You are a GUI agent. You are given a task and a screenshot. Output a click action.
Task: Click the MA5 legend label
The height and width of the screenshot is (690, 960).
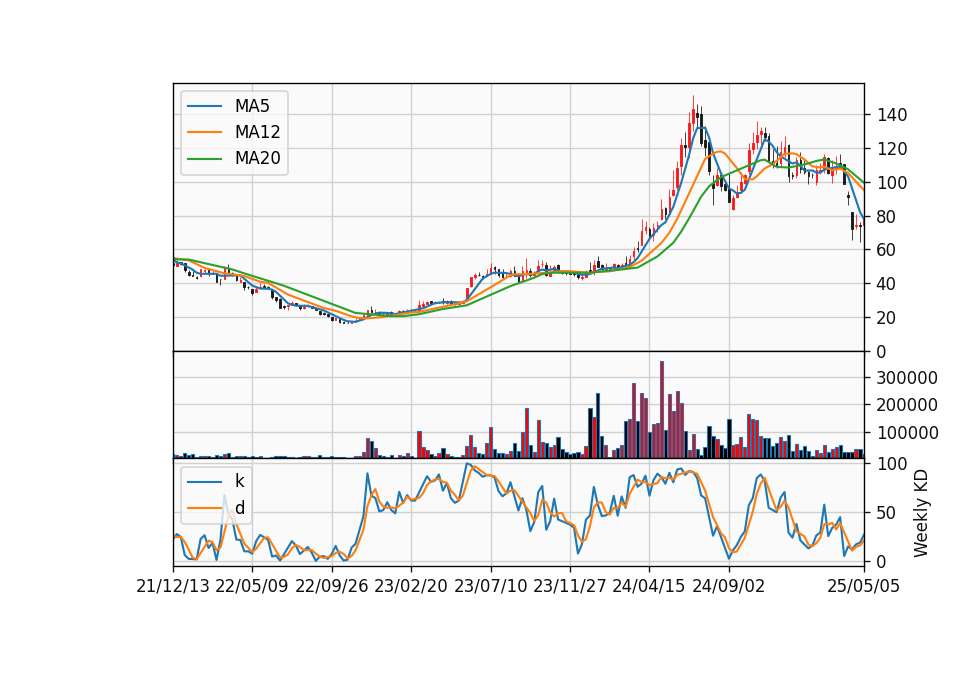tap(252, 106)
